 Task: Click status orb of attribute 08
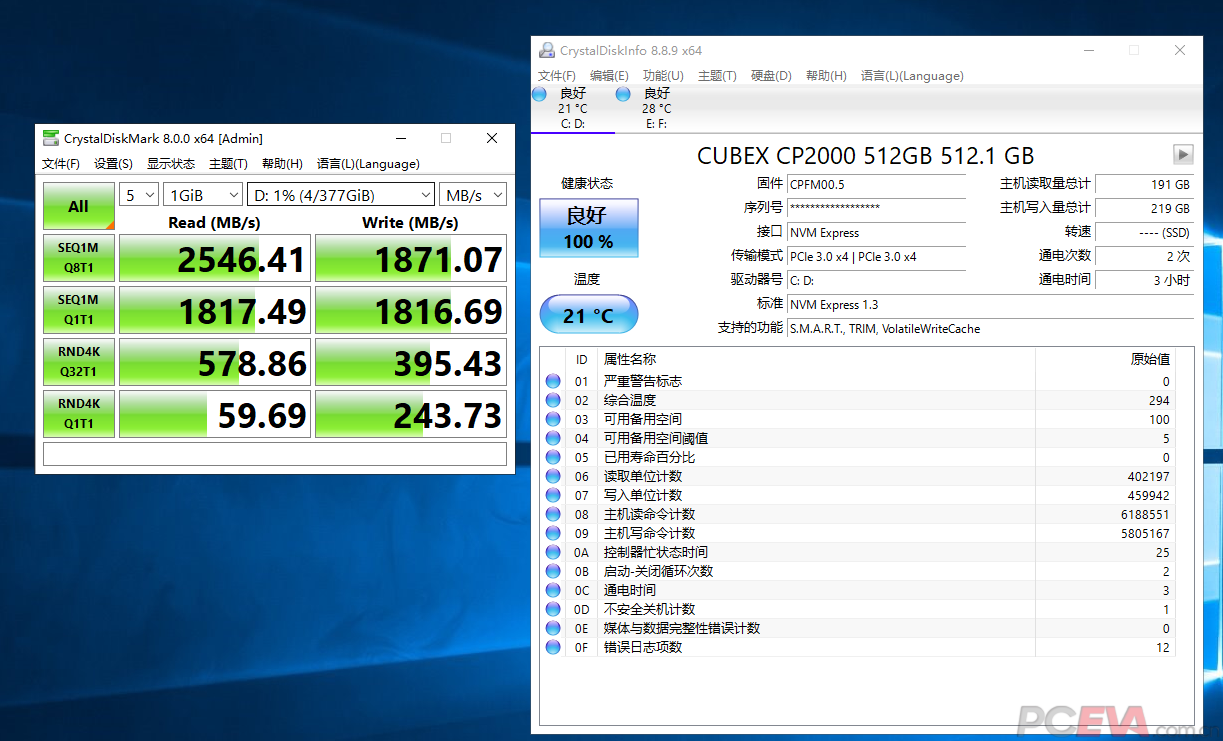pos(553,514)
